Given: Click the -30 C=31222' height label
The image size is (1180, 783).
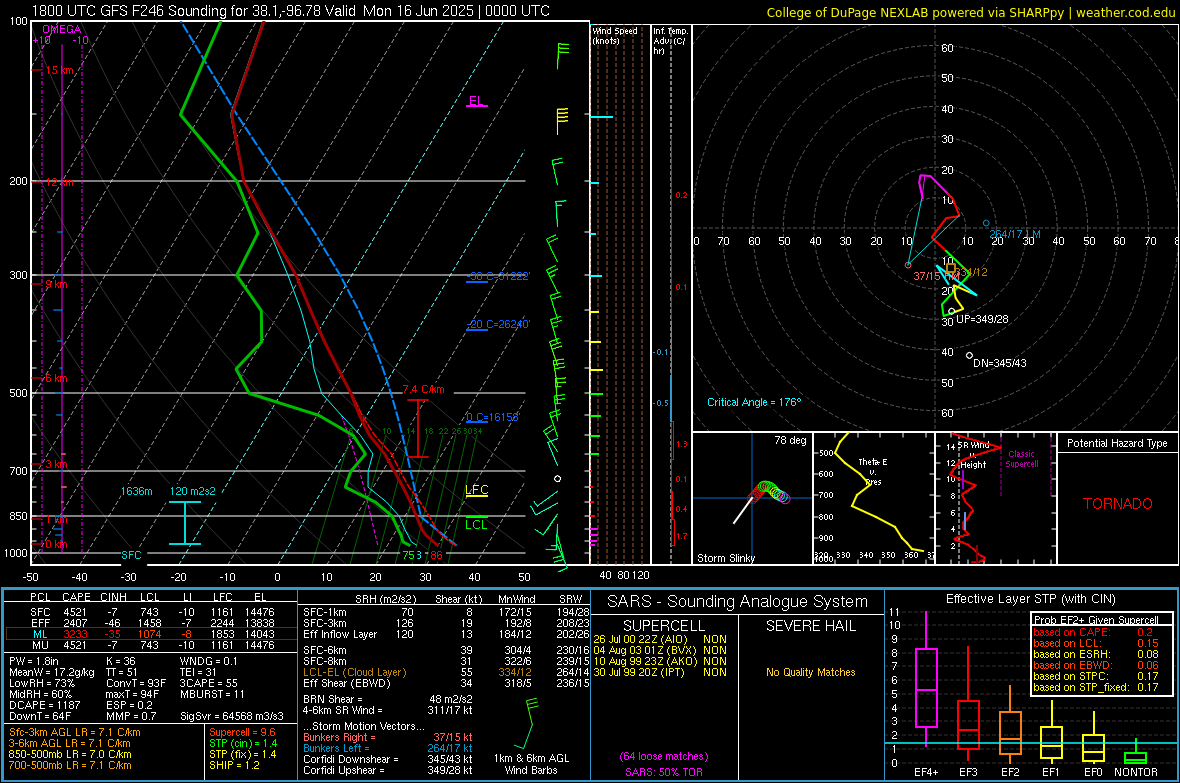Looking at the screenshot, I should coord(498,276).
